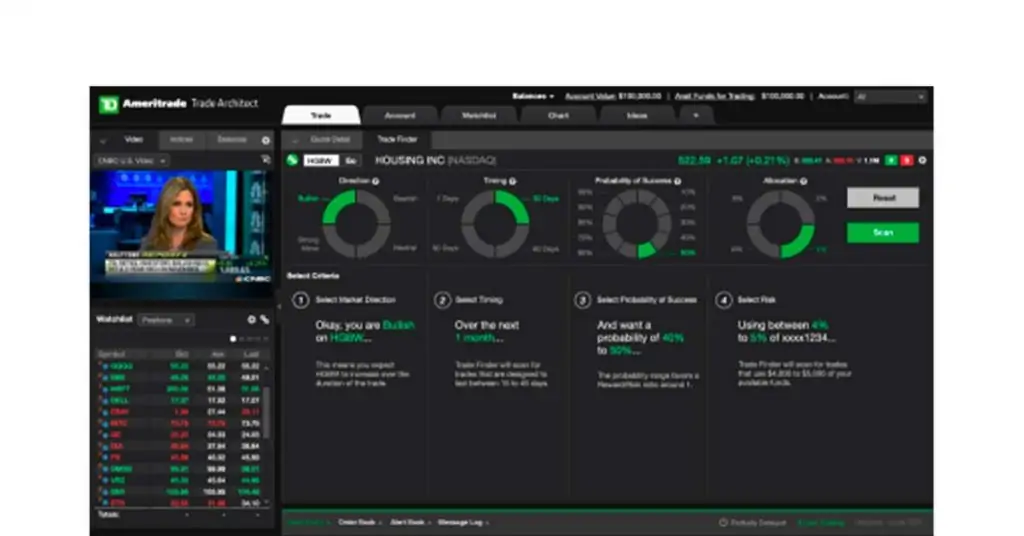Switch to the Ideas main tab
Image resolution: width=1024 pixels, height=536 pixels.
tap(637, 116)
